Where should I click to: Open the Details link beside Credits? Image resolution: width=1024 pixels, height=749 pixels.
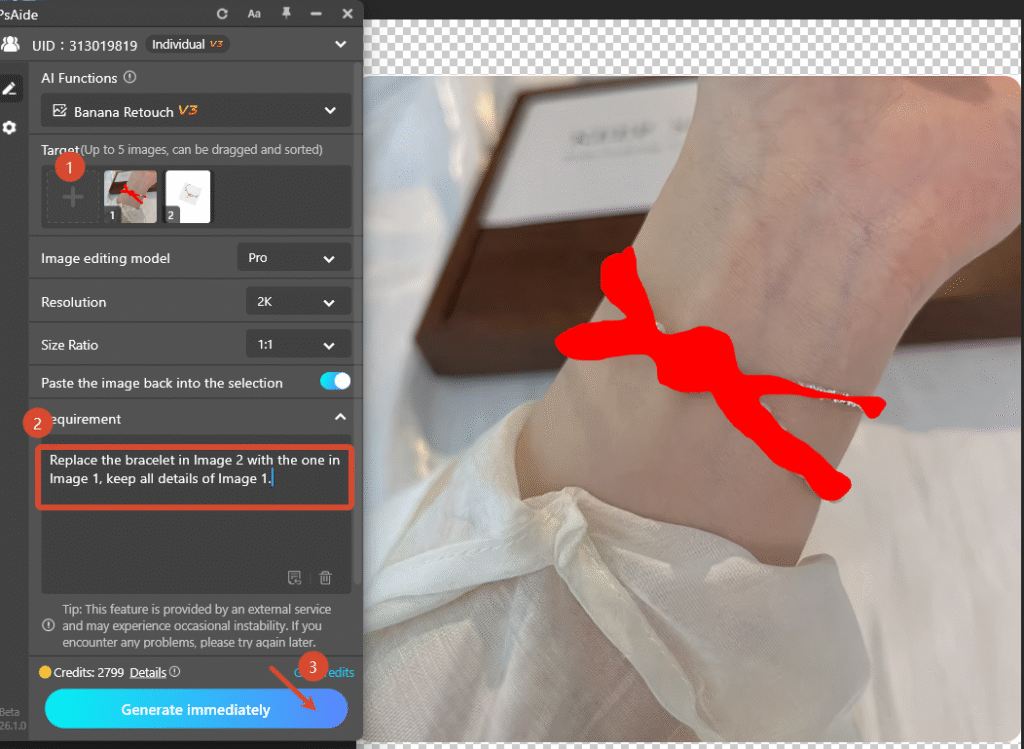[x=148, y=672]
